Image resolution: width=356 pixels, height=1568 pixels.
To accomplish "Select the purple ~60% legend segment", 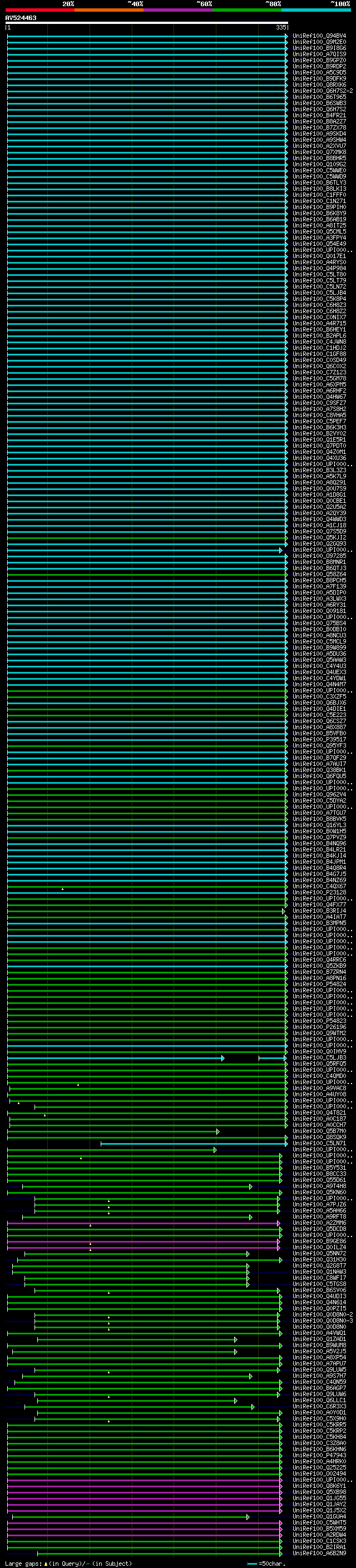I will coord(177,10).
